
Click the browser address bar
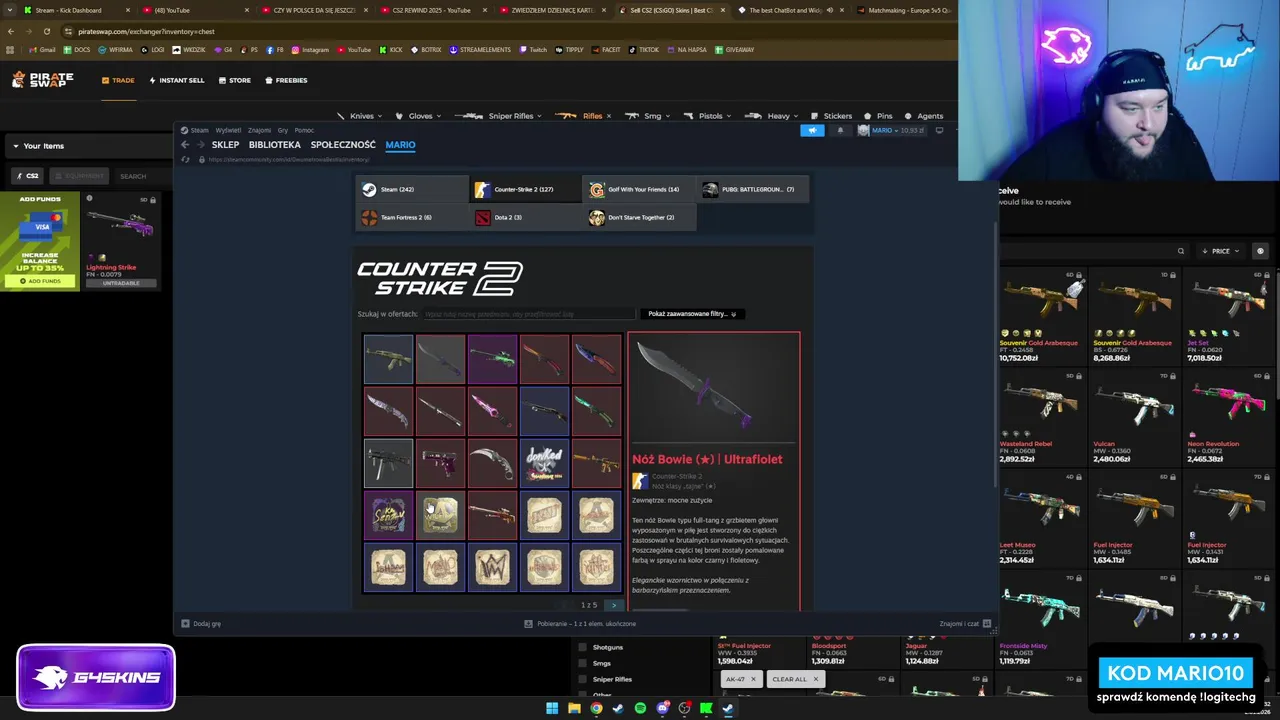[480, 31]
